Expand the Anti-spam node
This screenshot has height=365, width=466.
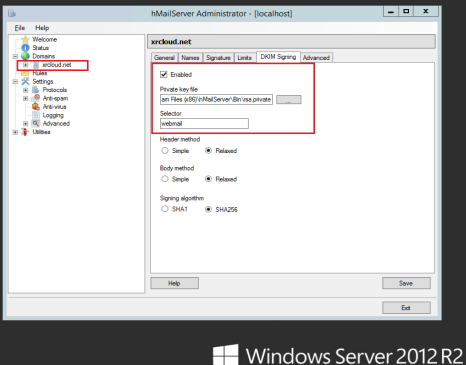[25, 98]
